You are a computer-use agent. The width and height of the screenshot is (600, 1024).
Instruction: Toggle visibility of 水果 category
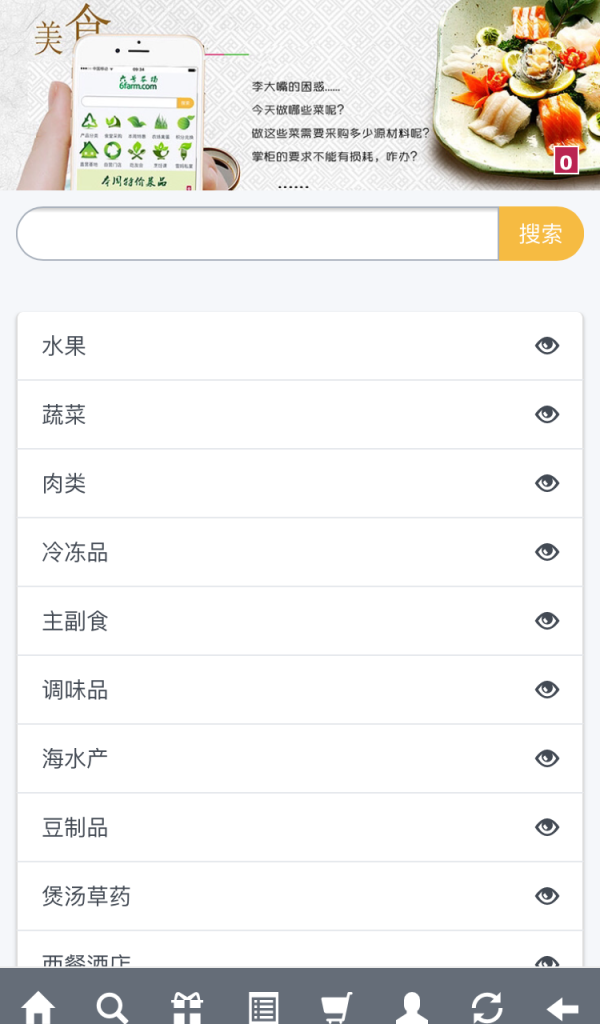(546, 344)
